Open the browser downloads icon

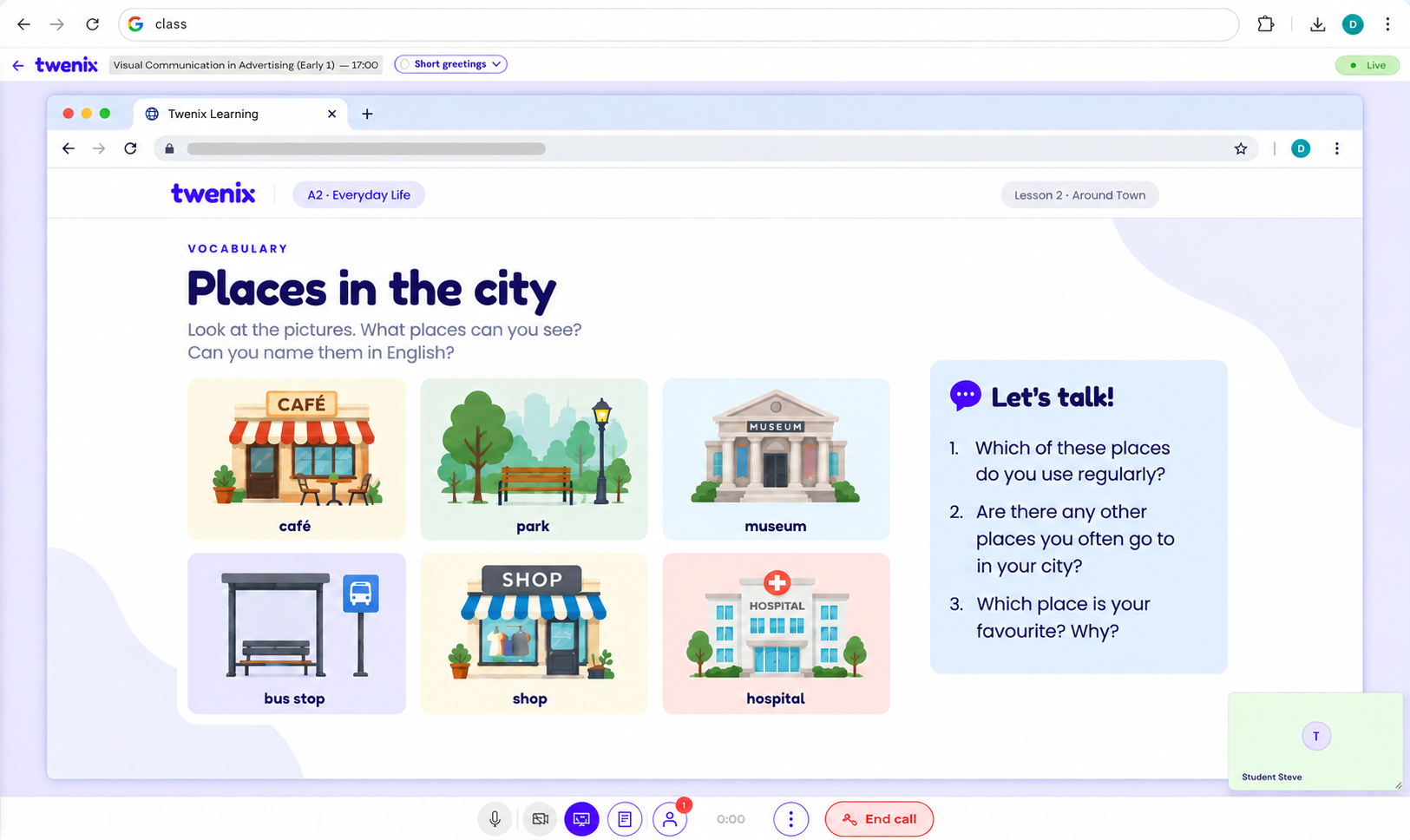coord(1317,24)
